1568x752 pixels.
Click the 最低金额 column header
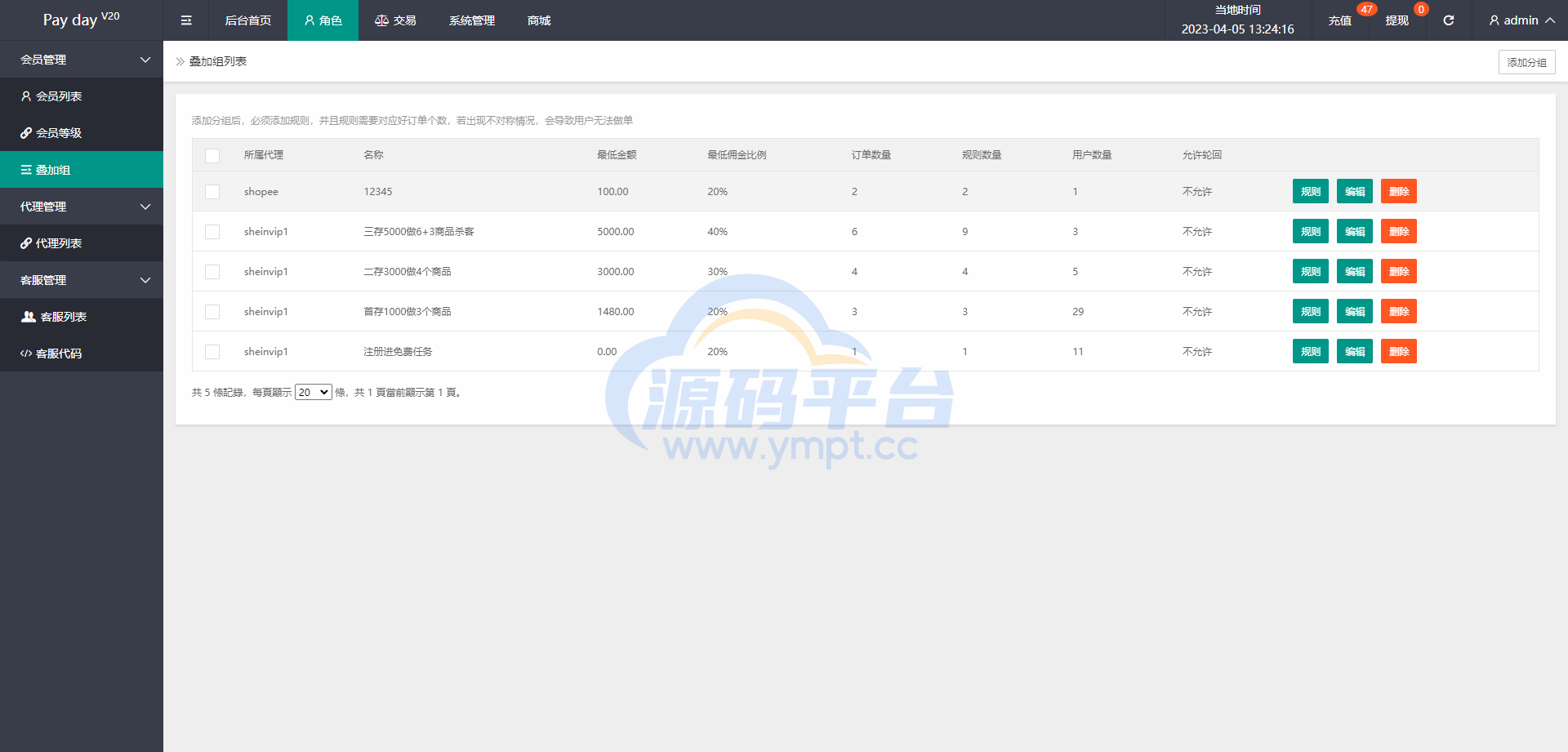(x=617, y=155)
